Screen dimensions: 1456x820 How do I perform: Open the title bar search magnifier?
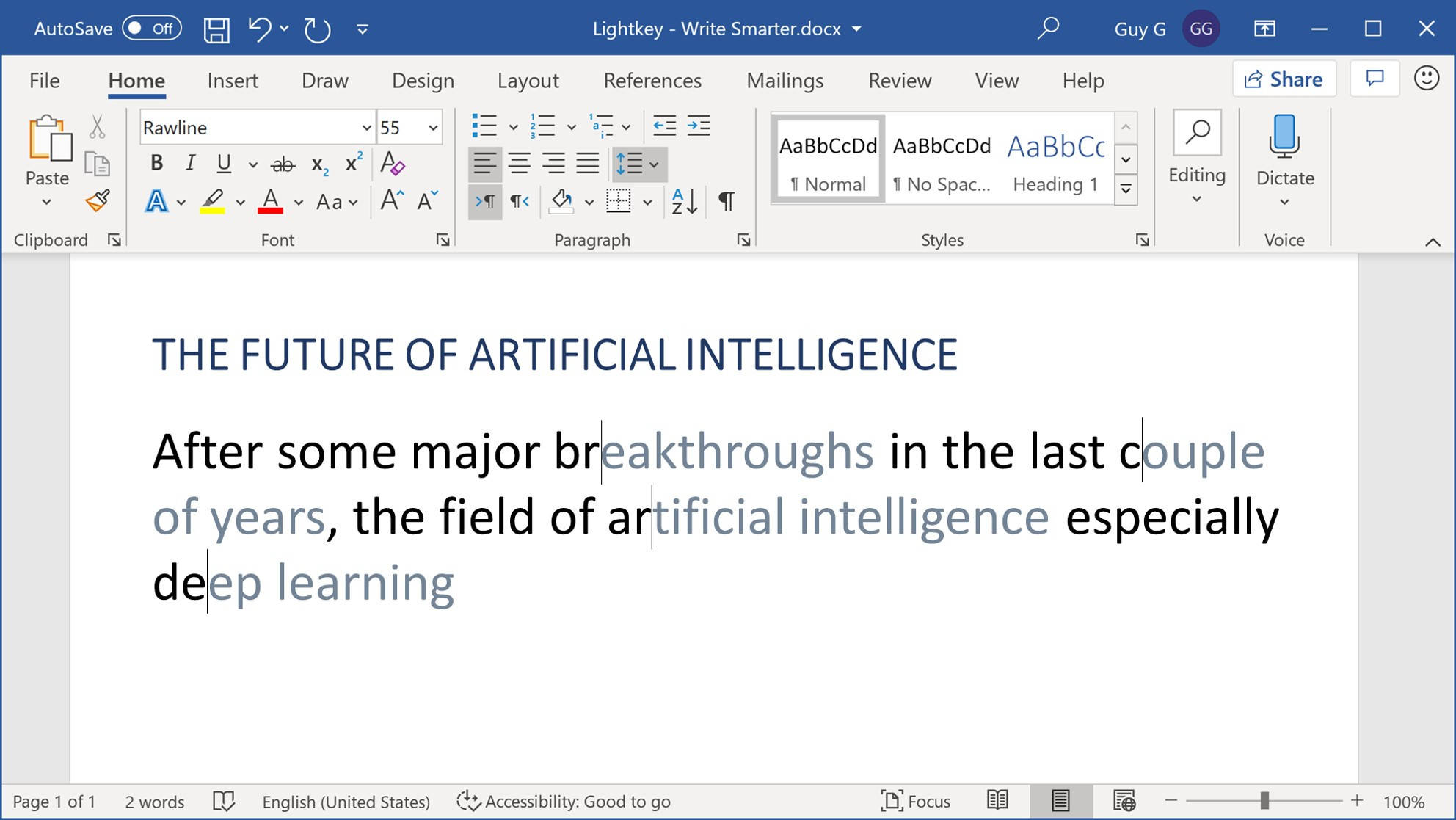tap(1049, 28)
